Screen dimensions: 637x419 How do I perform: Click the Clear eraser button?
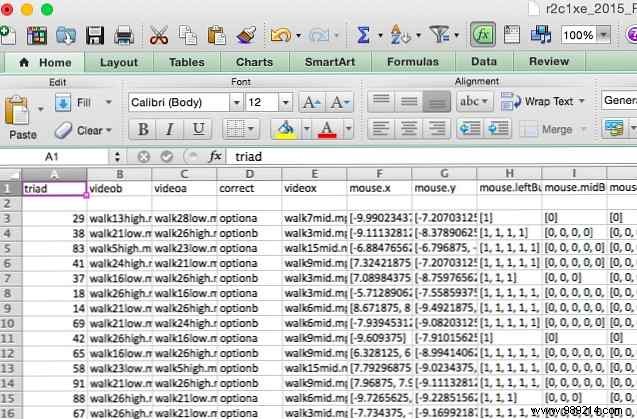[78, 131]
